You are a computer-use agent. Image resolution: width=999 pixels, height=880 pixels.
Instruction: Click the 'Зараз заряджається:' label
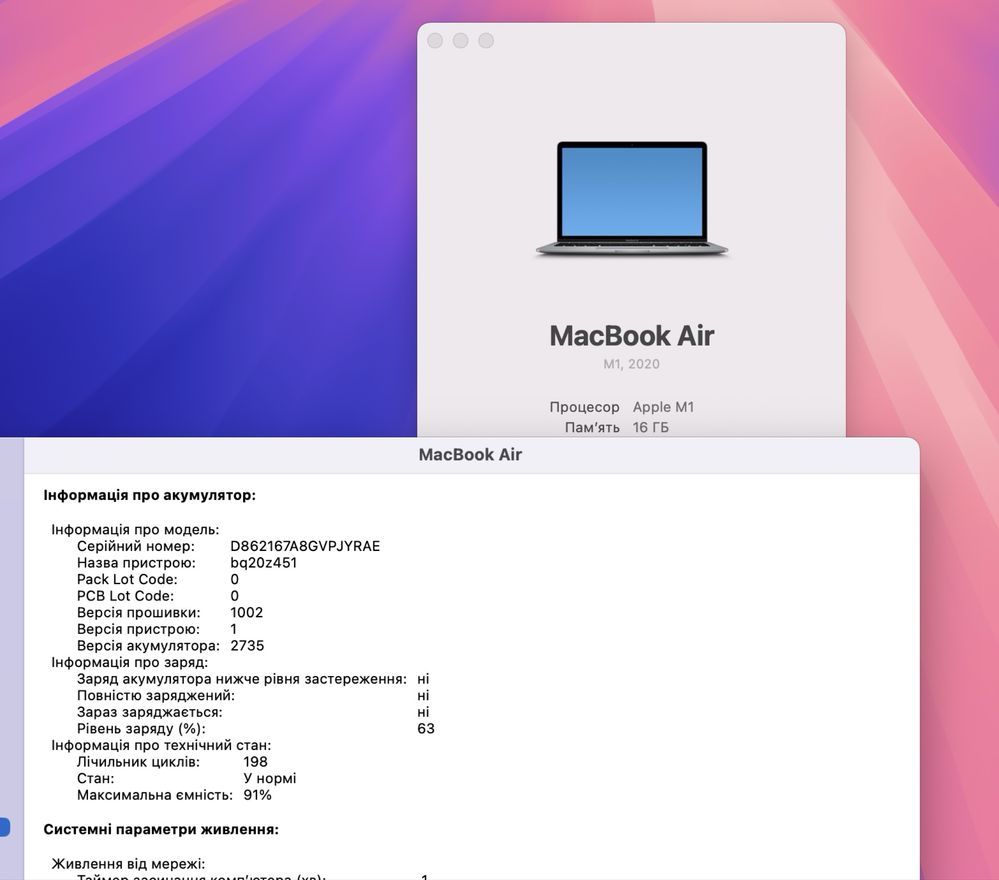(150, 712)
